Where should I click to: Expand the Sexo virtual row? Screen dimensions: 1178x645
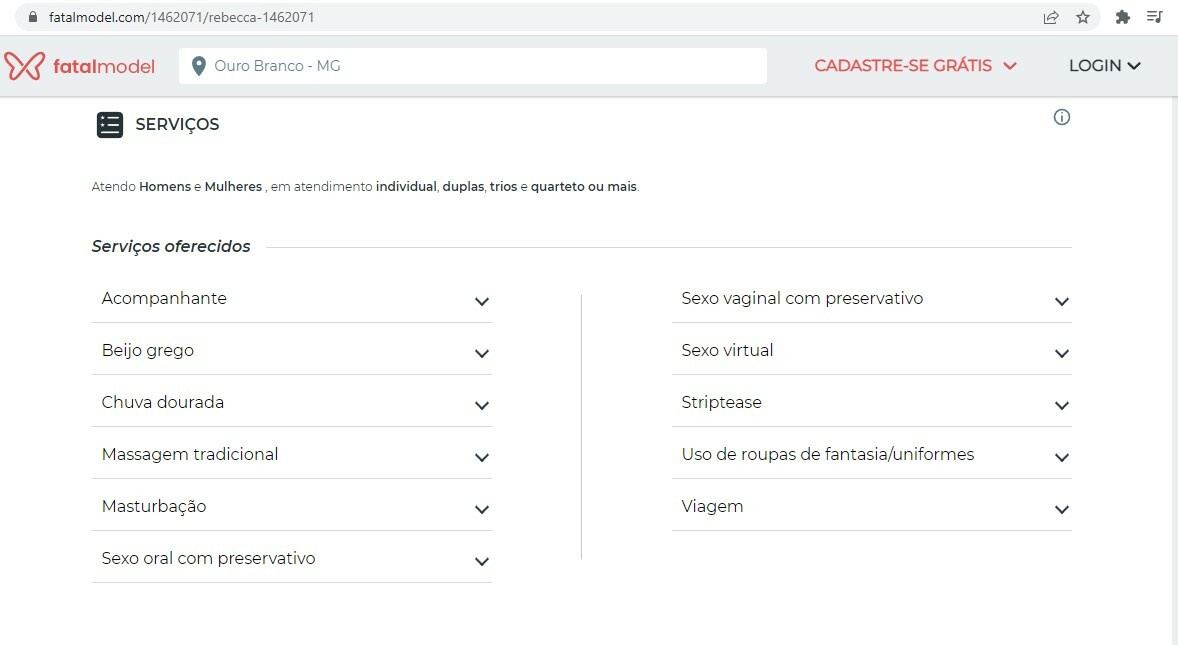click(871, 351)
